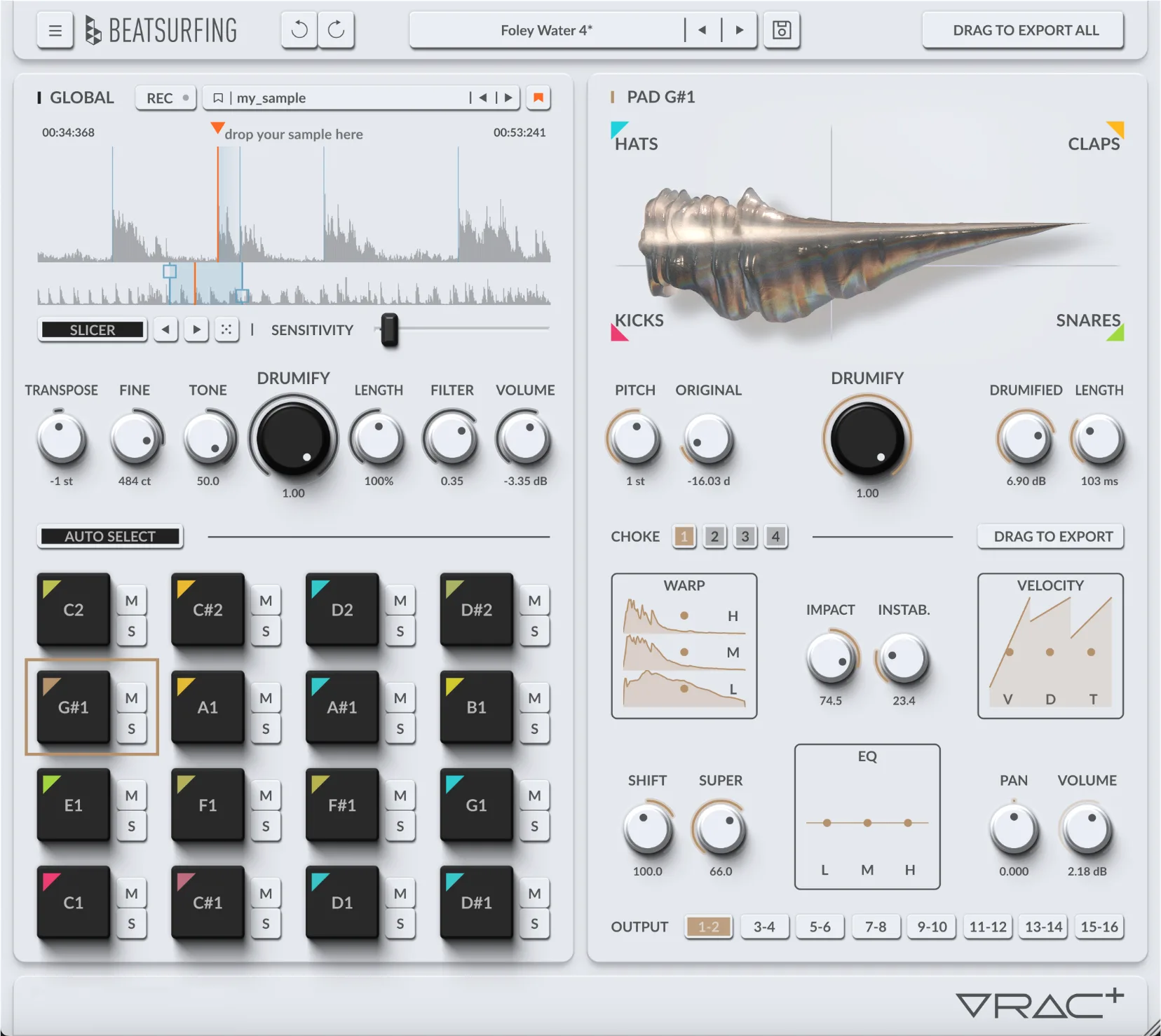This screenshot has height=1036, width=1161.
Task: Select output 3-4
Action: [x=764, y=927]
